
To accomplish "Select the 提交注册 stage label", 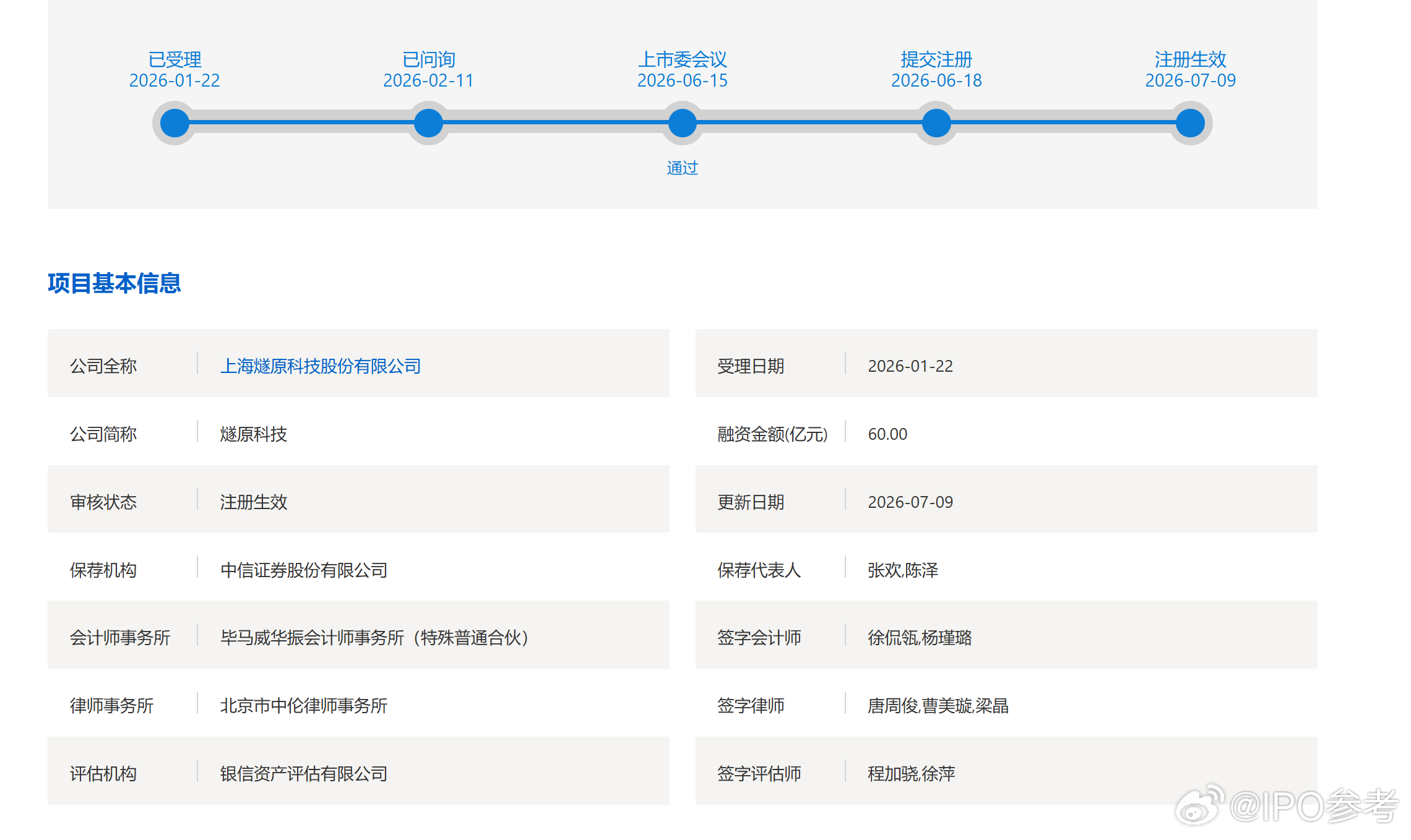I will pyautogui.click(x=936, y=59).
